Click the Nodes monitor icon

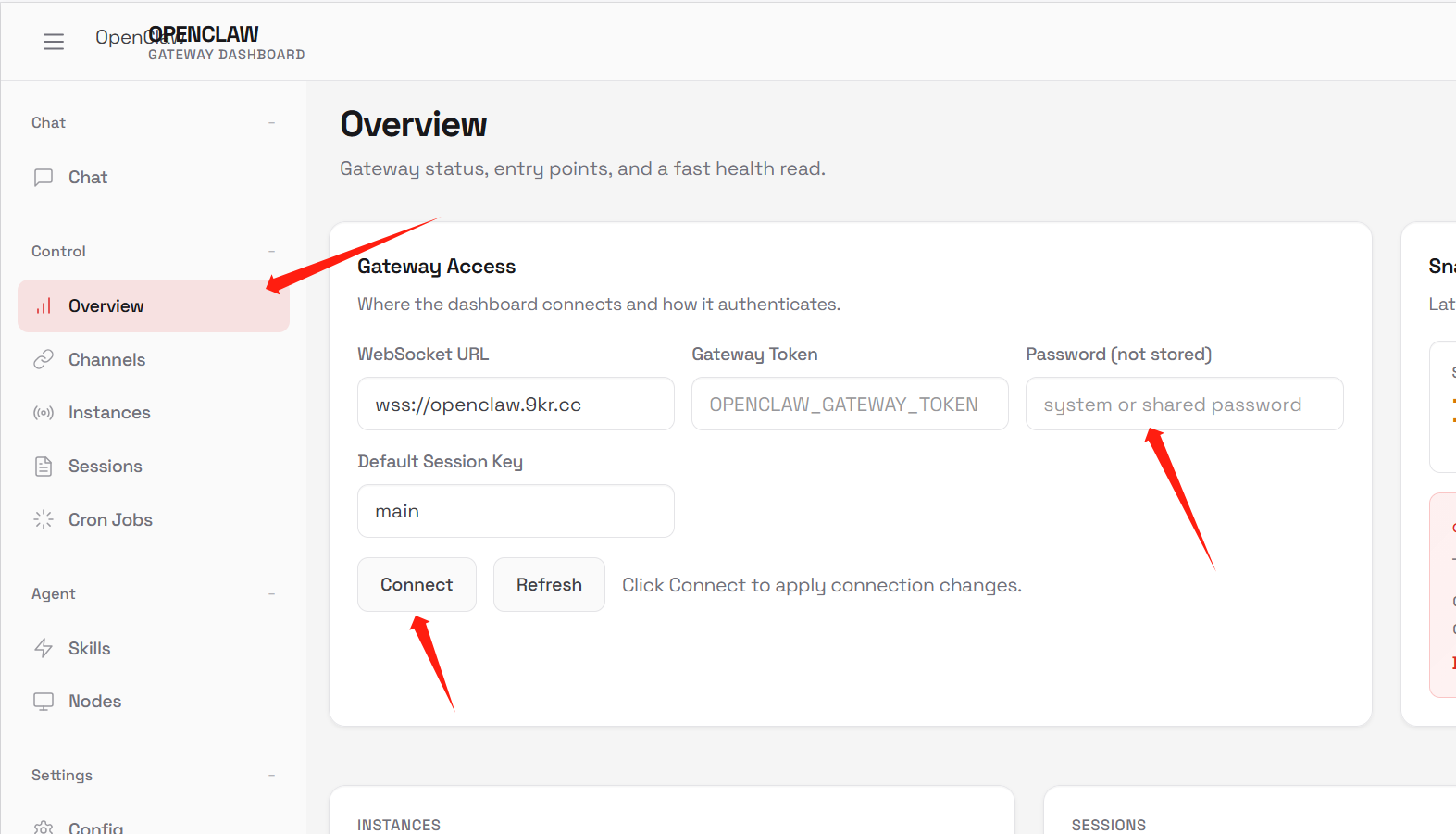click(x=44, y=702)
